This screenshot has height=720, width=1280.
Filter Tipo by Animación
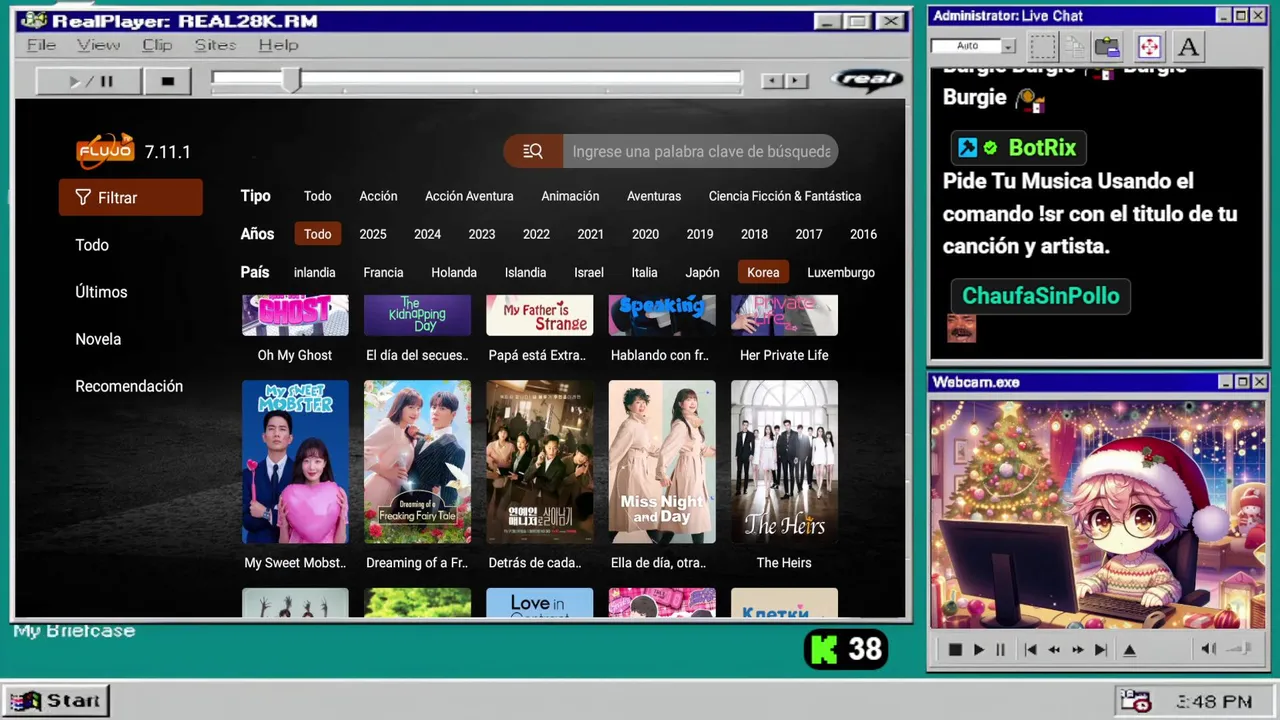570,196
